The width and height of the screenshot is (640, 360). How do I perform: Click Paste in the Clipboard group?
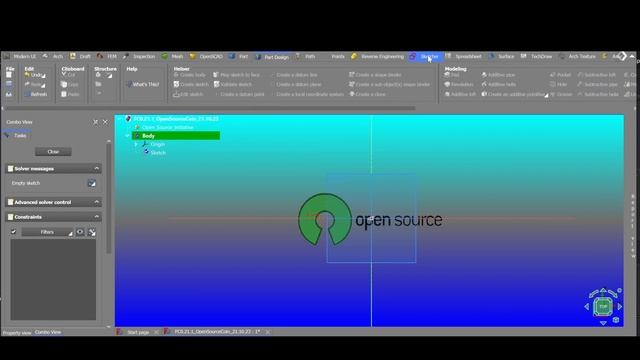pyautogui.click(x=70, y=94)
